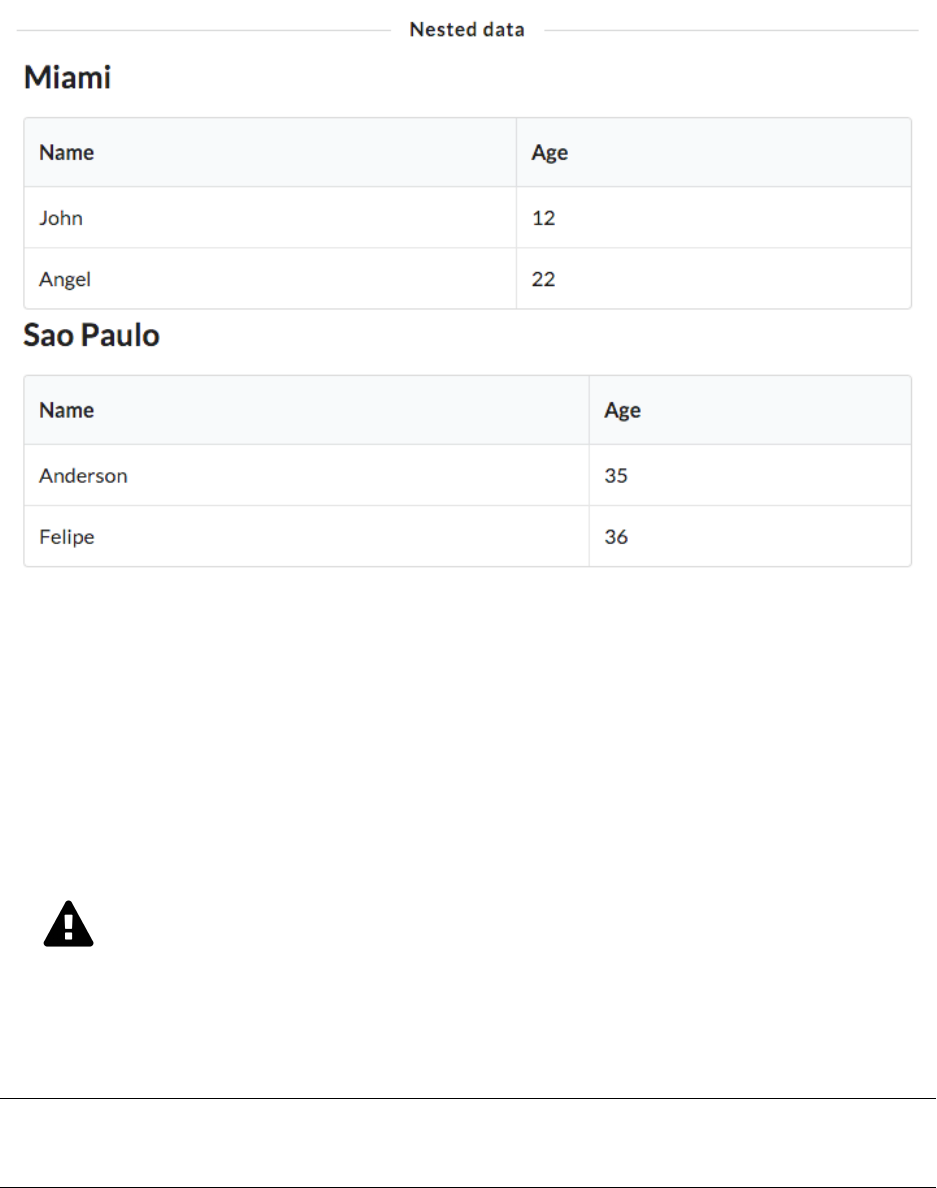937x1188 pixels.
Task: Select the Angel cell
Action: point(65,279)
